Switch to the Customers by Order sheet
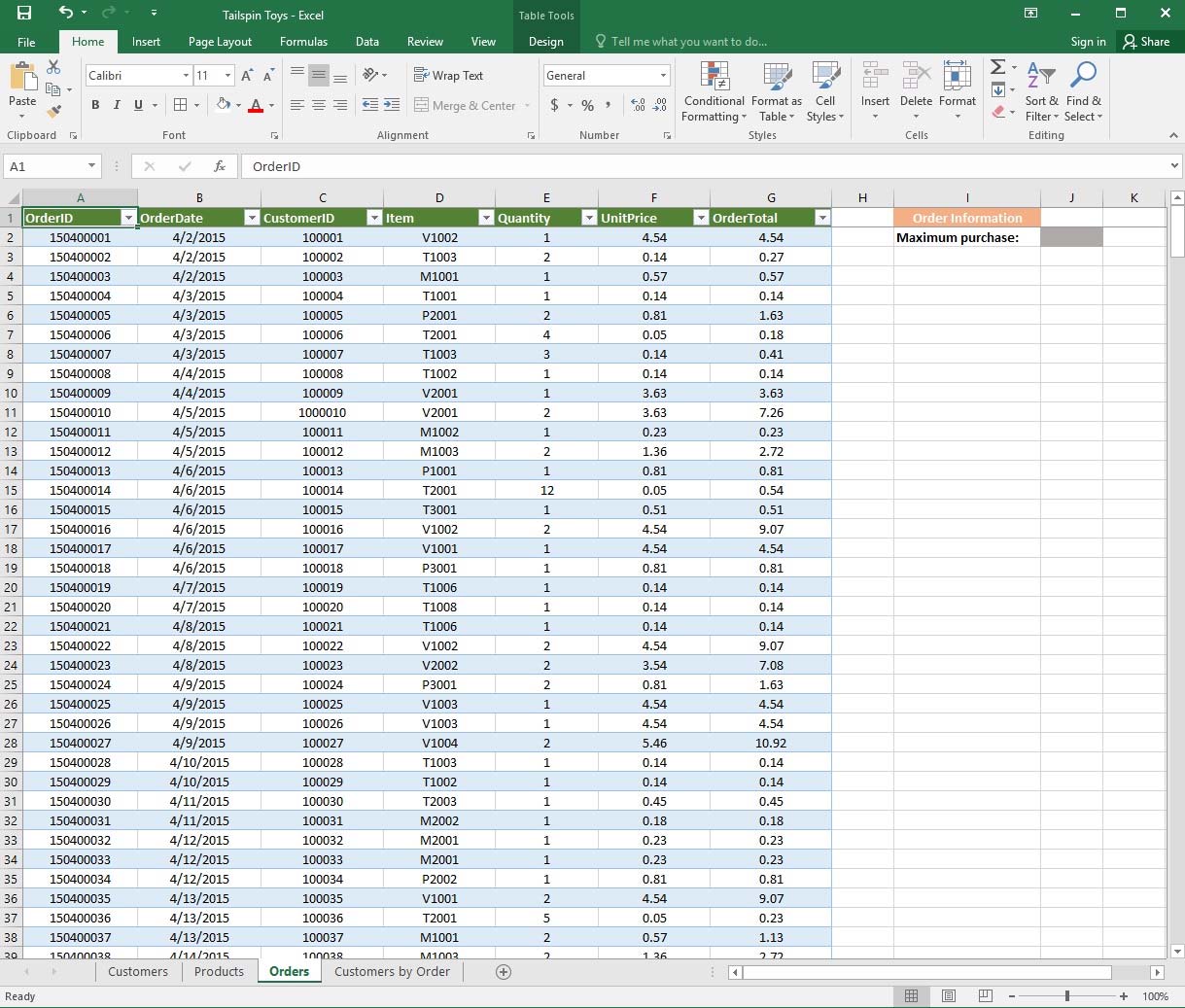This screenshot has width=1185, height=1008. tap(392, 971)
